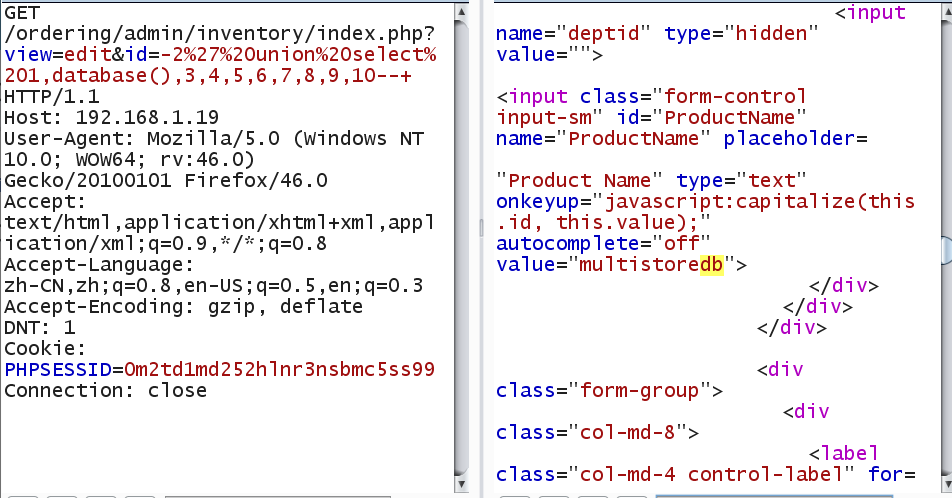This screenshot has width=952, height=498.
Task: Click the class="form-group" attribute
Action: tap(603, 390)
